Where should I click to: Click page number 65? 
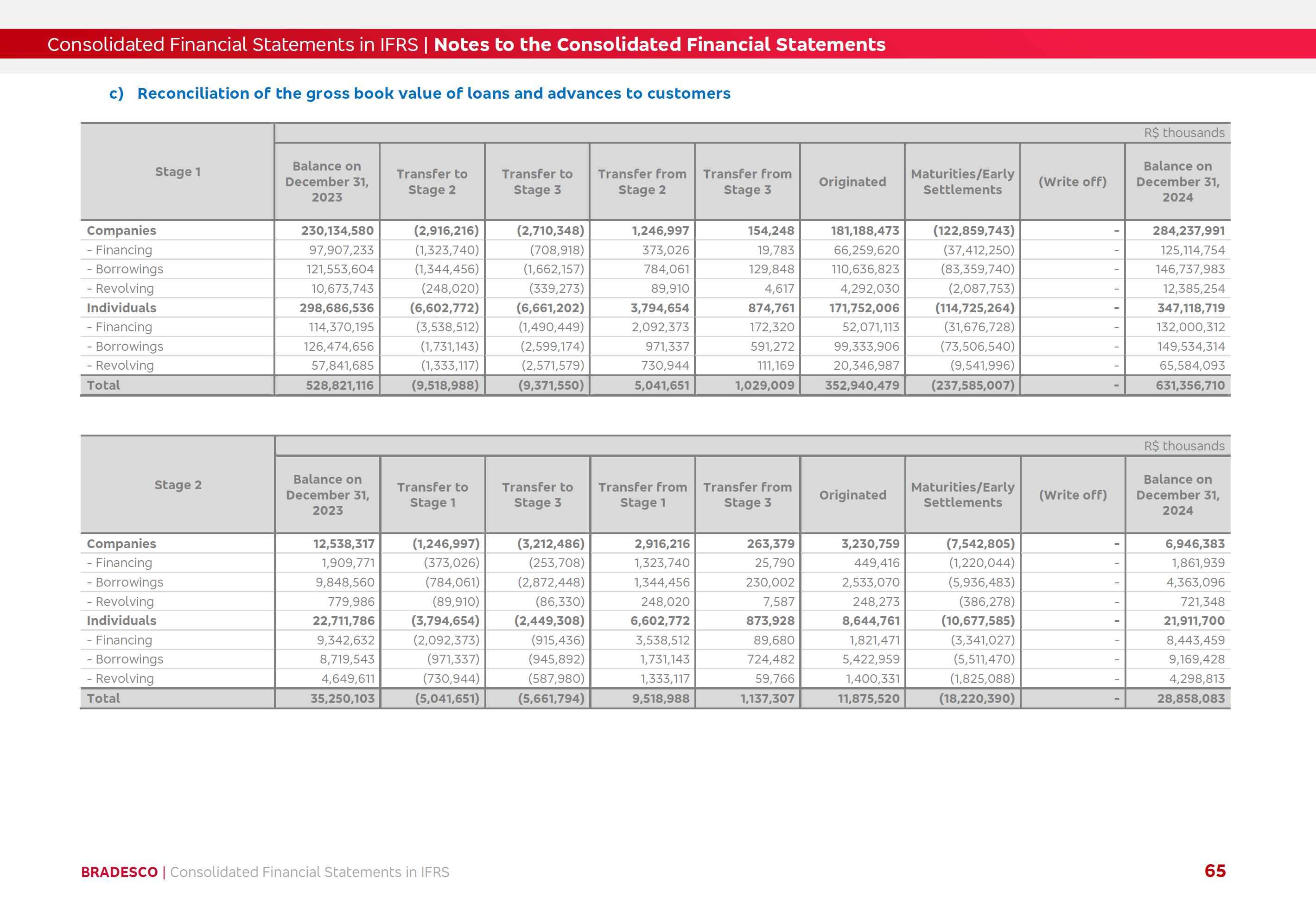point(1214,871)
